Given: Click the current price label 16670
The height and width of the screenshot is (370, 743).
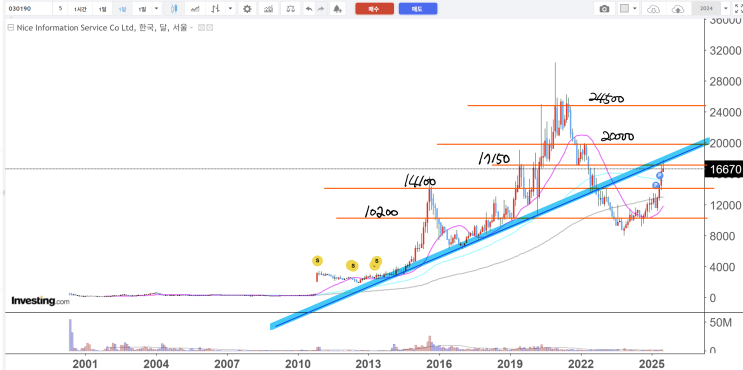Looking at the screenshot, I should (x=724, y=169).
